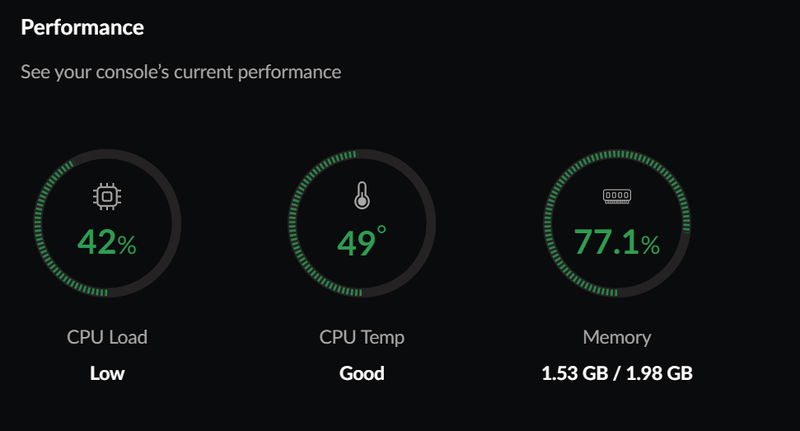Click the Memory circular gauge ring
Screen dimensions: 800x431
point(547,223)
